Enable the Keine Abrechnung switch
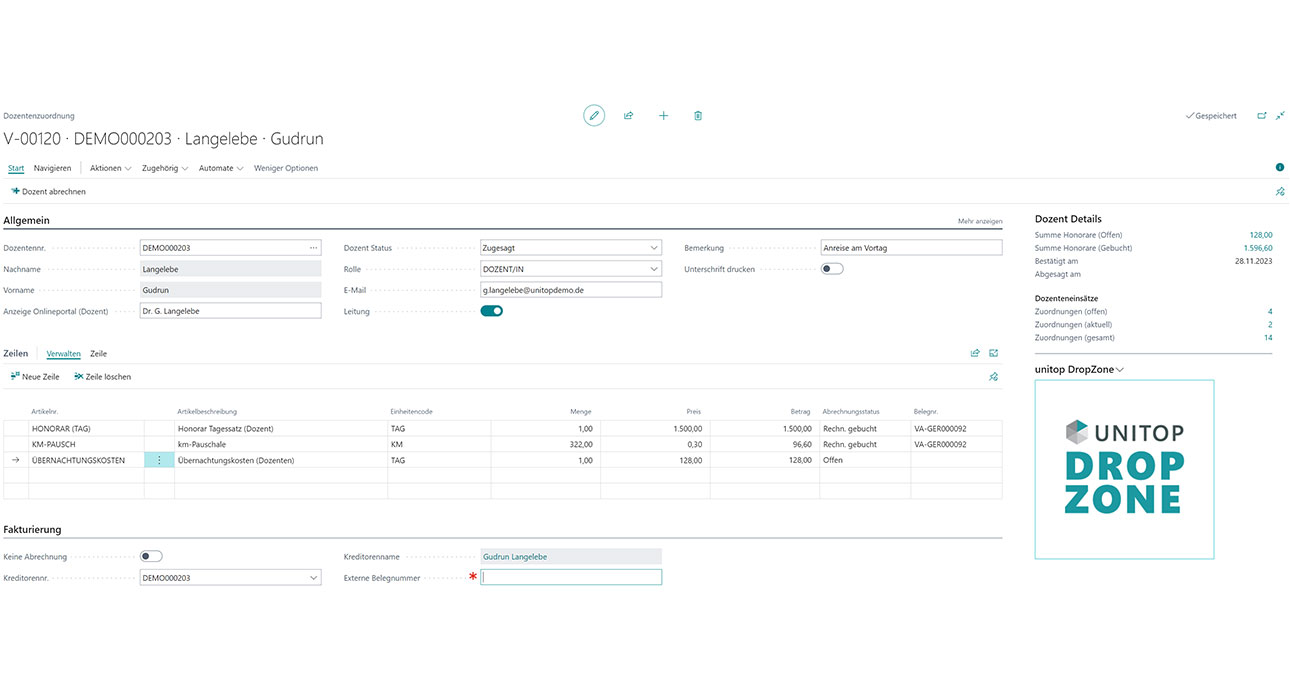Viewport: 1290px width, 690px height. click(x=151, y=556)
